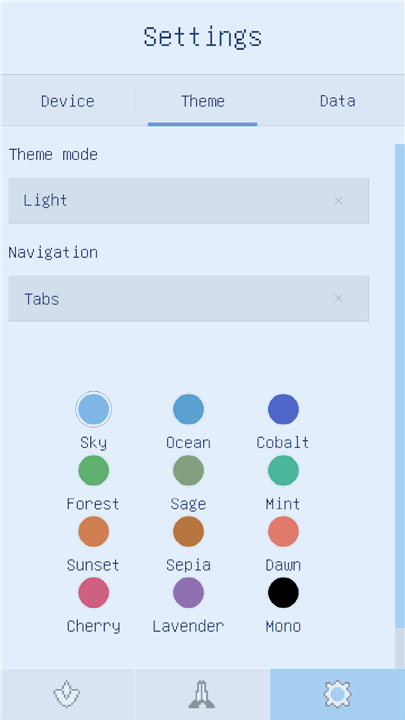Pick the Cobalt color swatch
This screenshot has height=720, width=405.
tap(283, 409)
